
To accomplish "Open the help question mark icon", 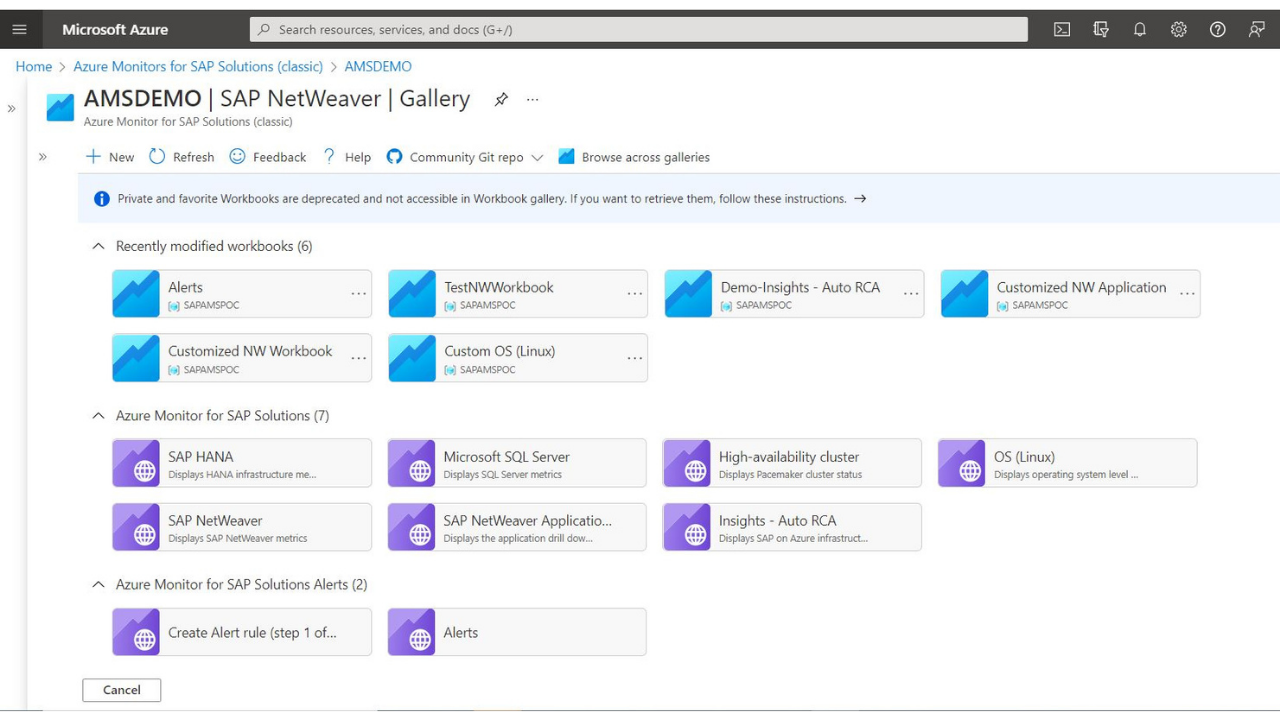I will click(1218, 30).
